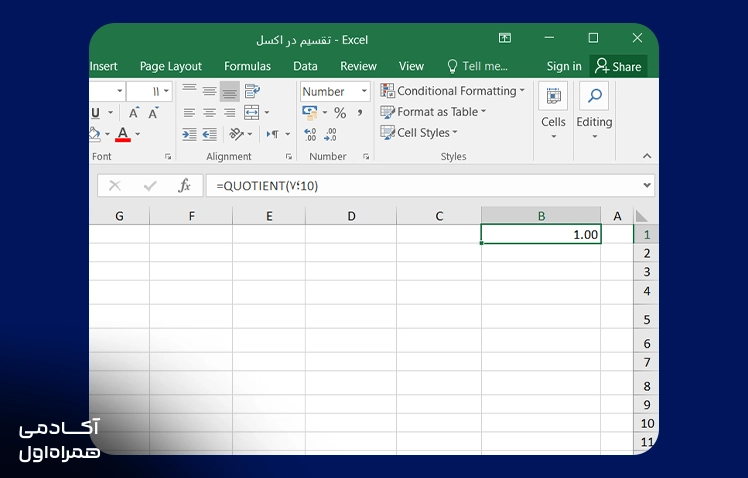Expand the Editing group
Screen dimensions: 748x478
coord(594,112)
